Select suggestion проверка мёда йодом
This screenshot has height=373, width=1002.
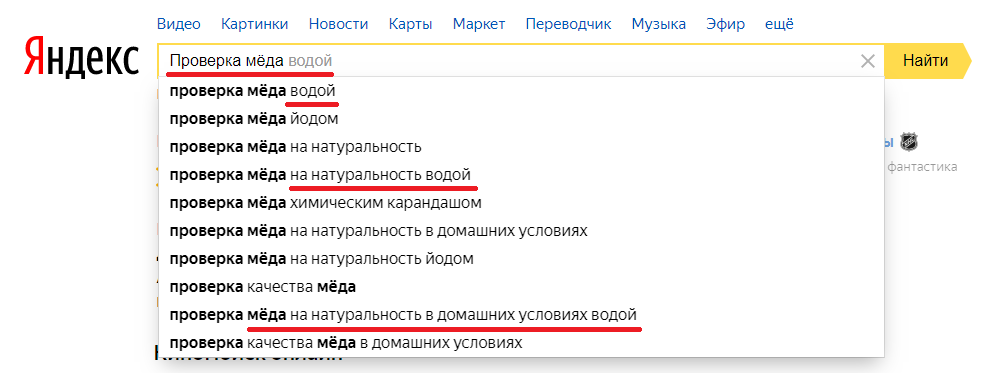click(521, 119)
